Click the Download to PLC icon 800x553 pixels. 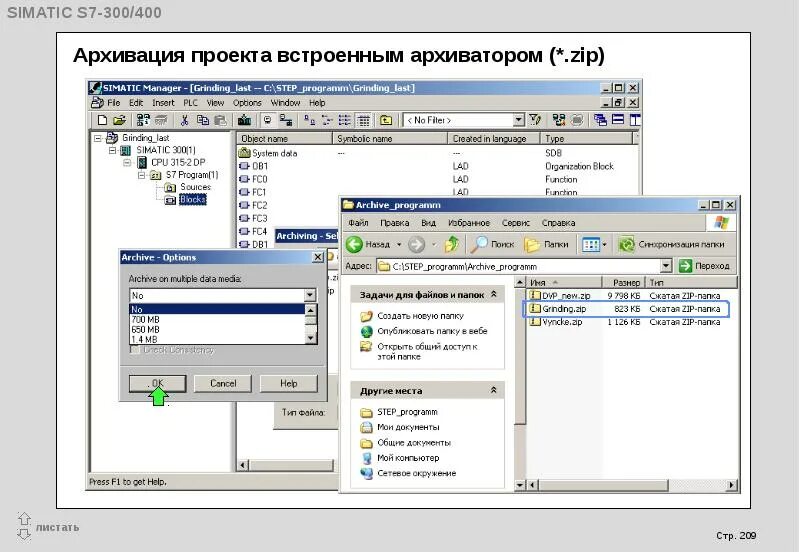click(x=245, y=120)
